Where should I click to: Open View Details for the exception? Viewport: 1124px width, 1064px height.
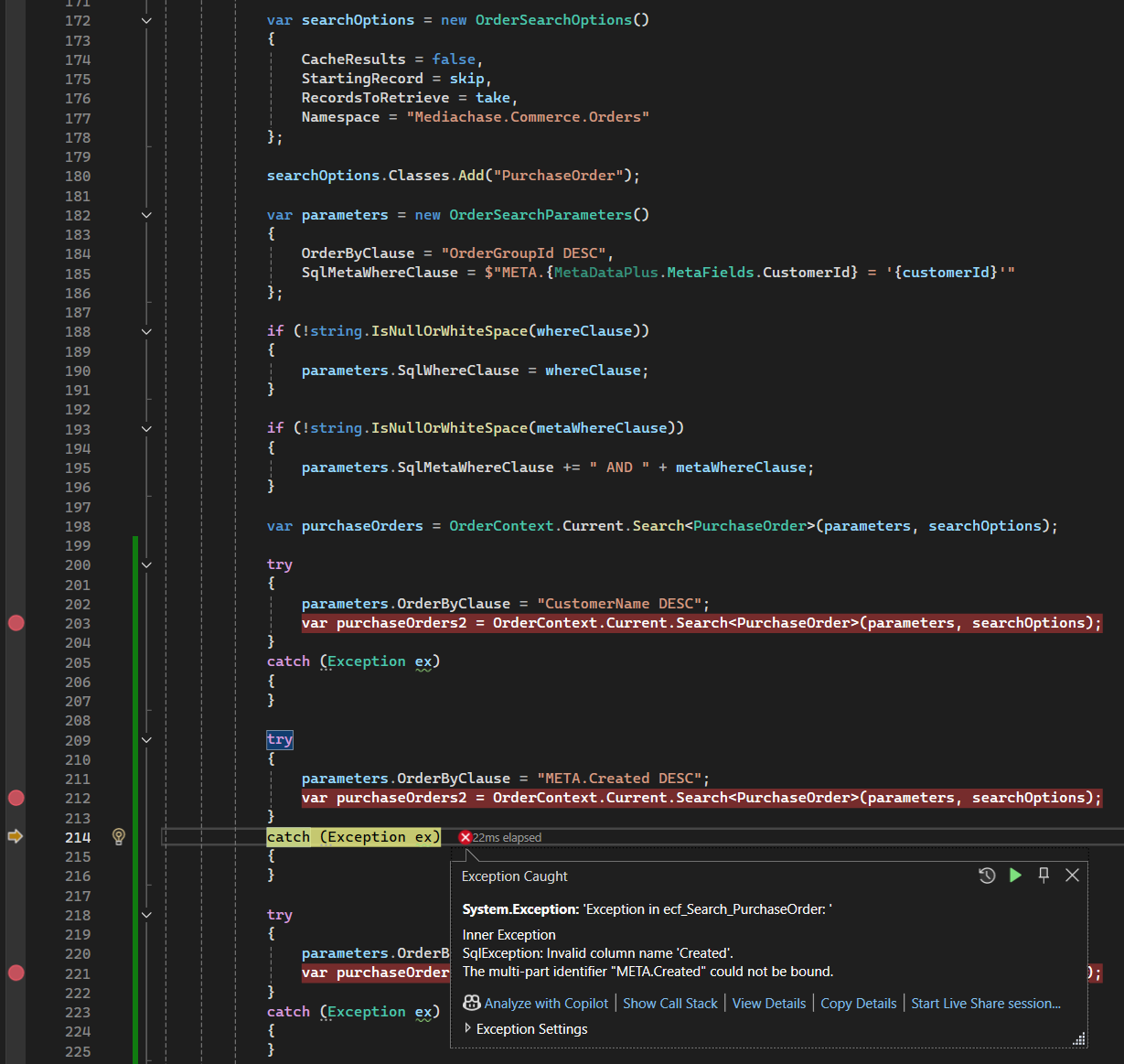(769, 1003)
